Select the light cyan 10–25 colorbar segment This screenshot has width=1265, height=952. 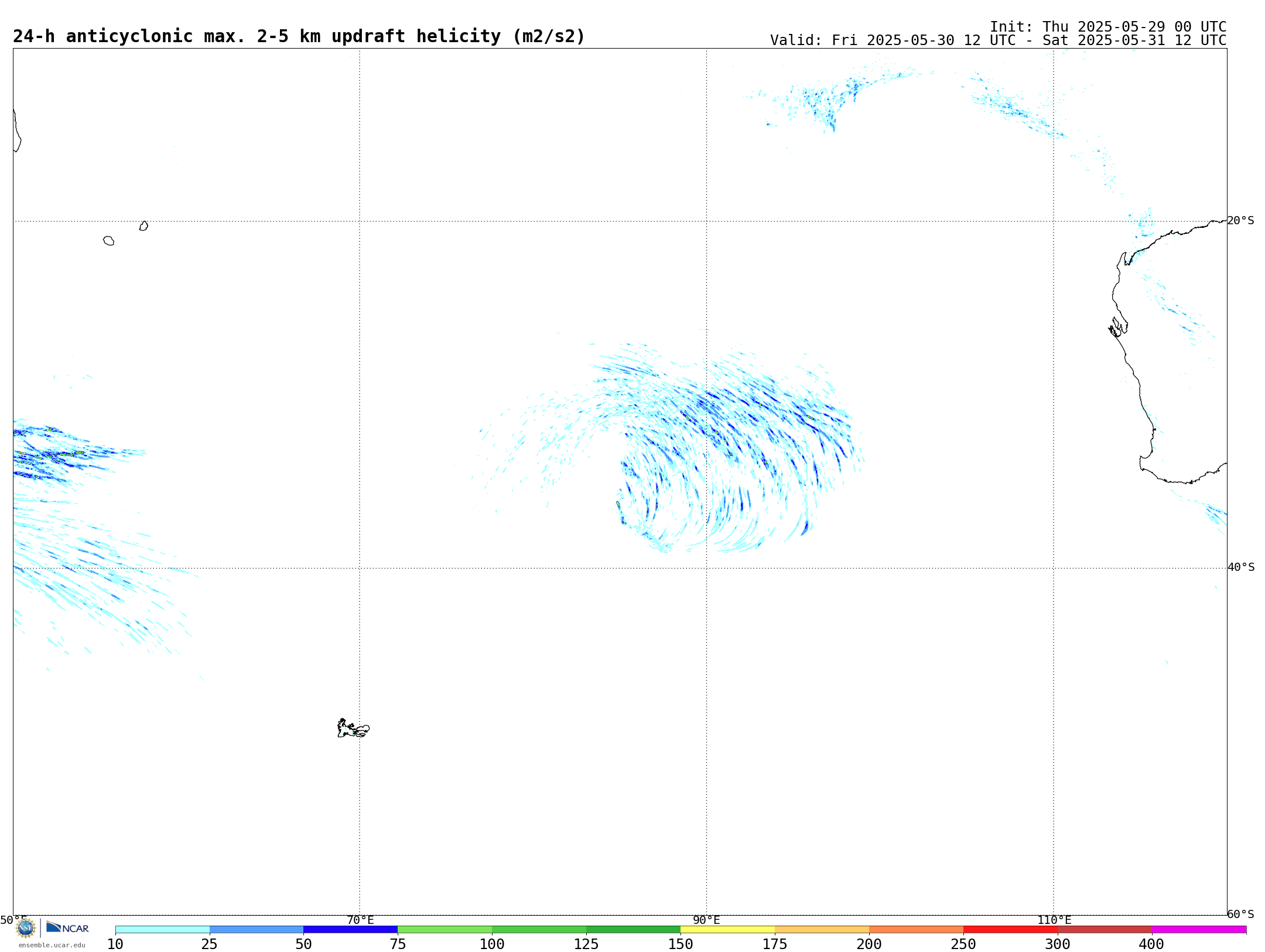162,930
